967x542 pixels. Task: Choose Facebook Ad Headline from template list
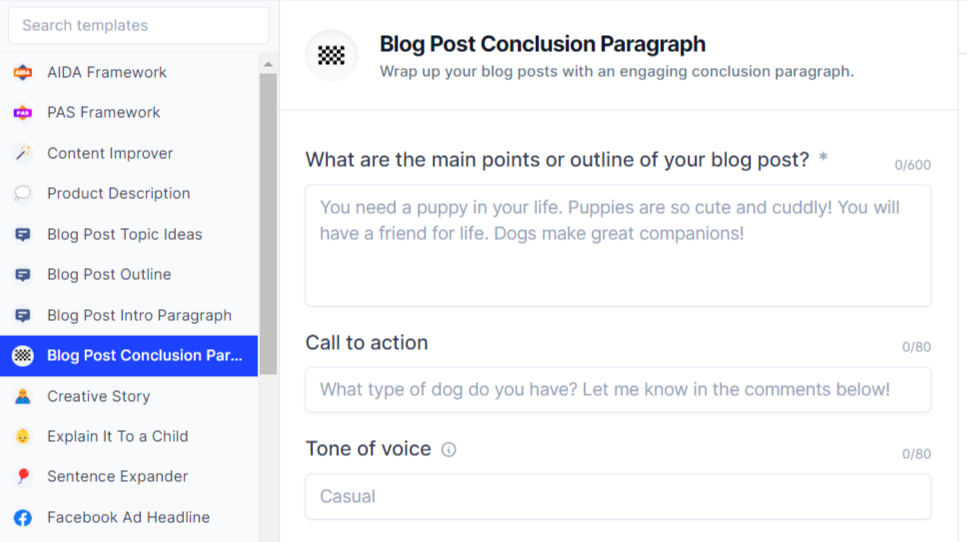128,517
